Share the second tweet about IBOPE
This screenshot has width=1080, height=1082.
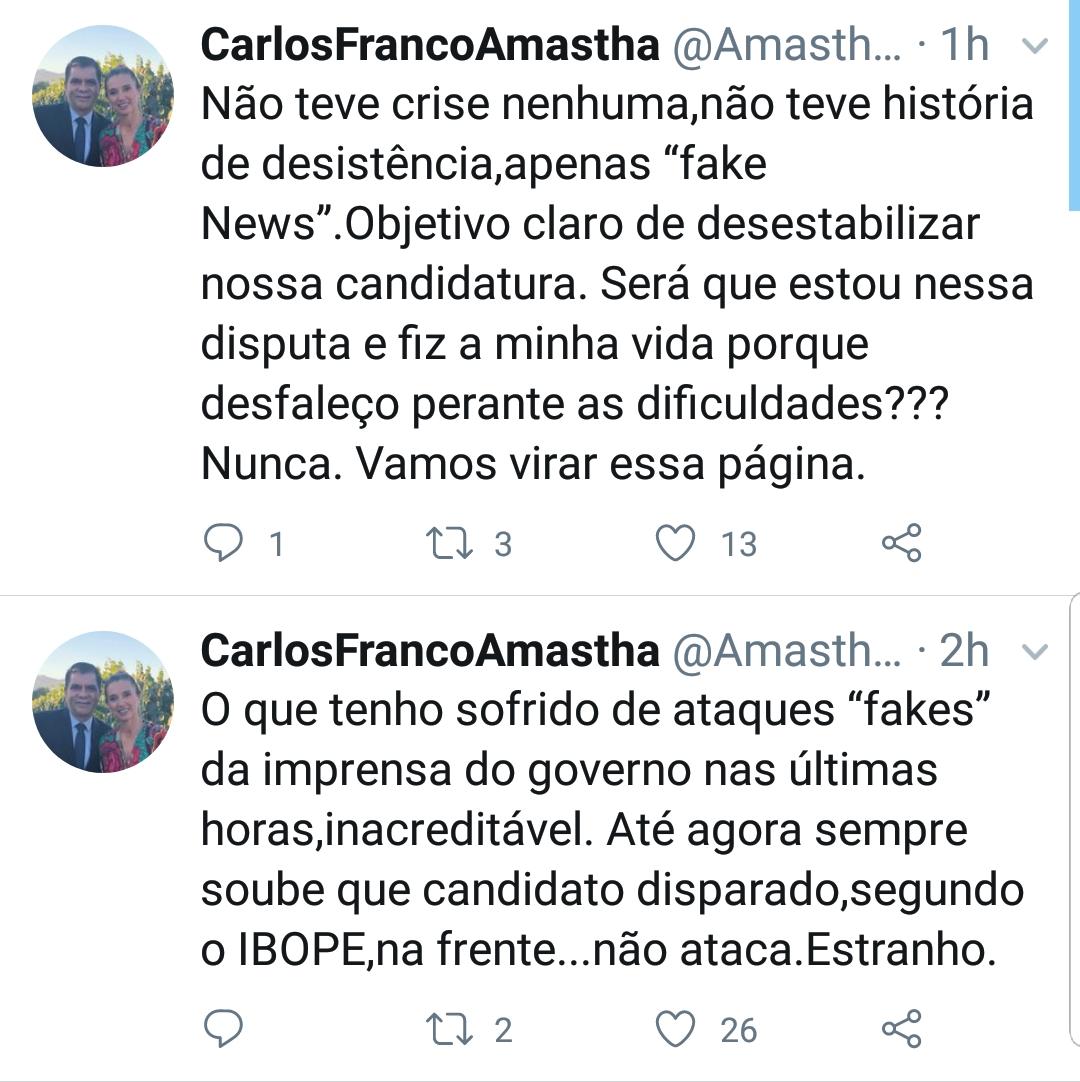click(x=901, y=1029)
